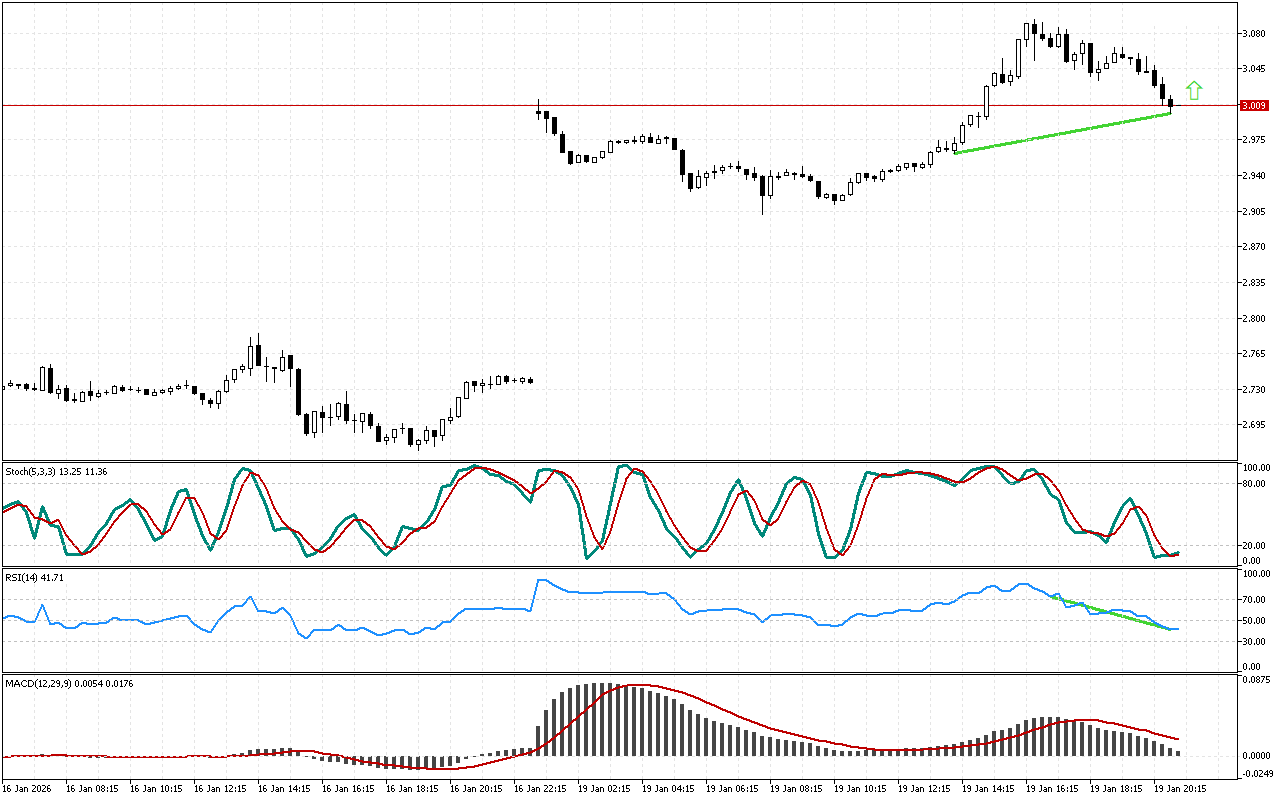This screenshot has width=1280, height=800.
Task: Click the 16 Jan 22:15 time label
Action: click(540, 789)
